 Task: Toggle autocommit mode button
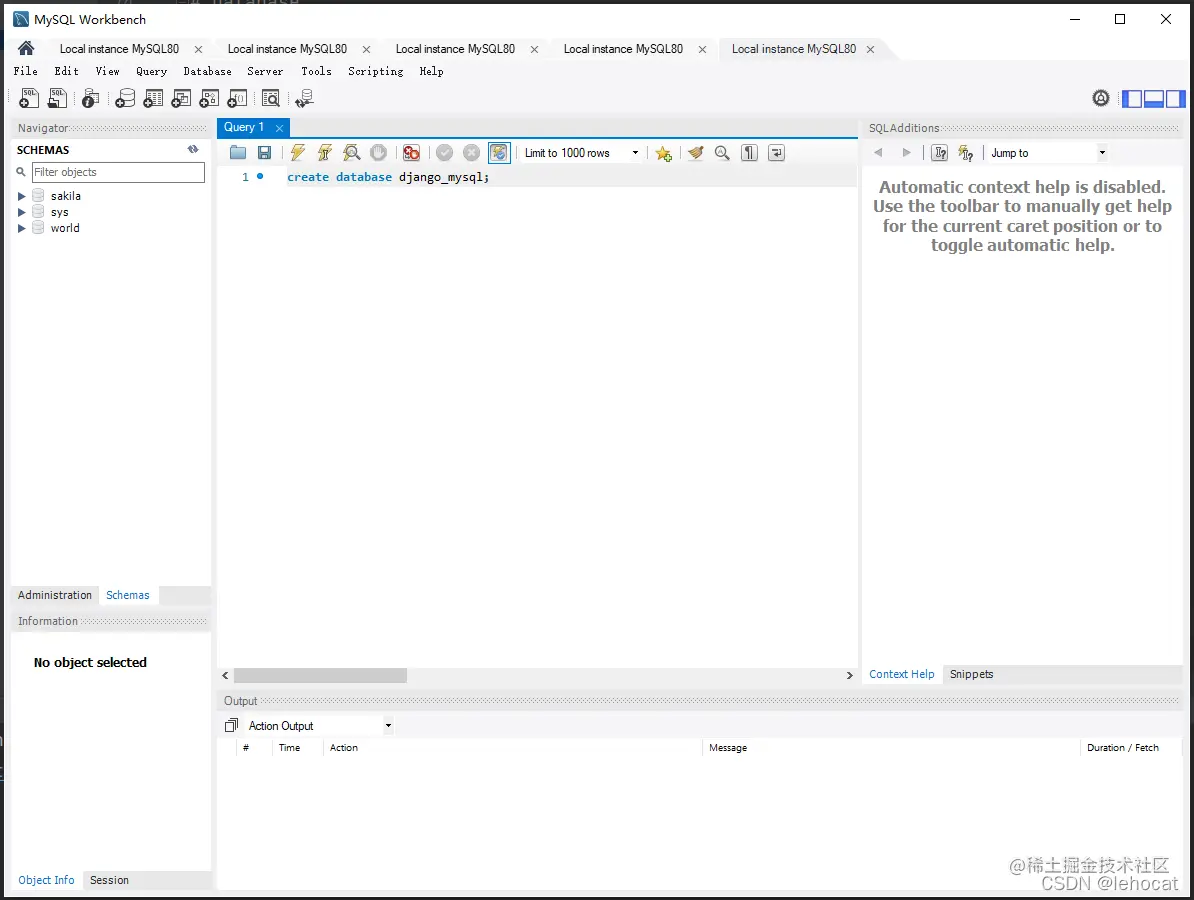point(499,152)
